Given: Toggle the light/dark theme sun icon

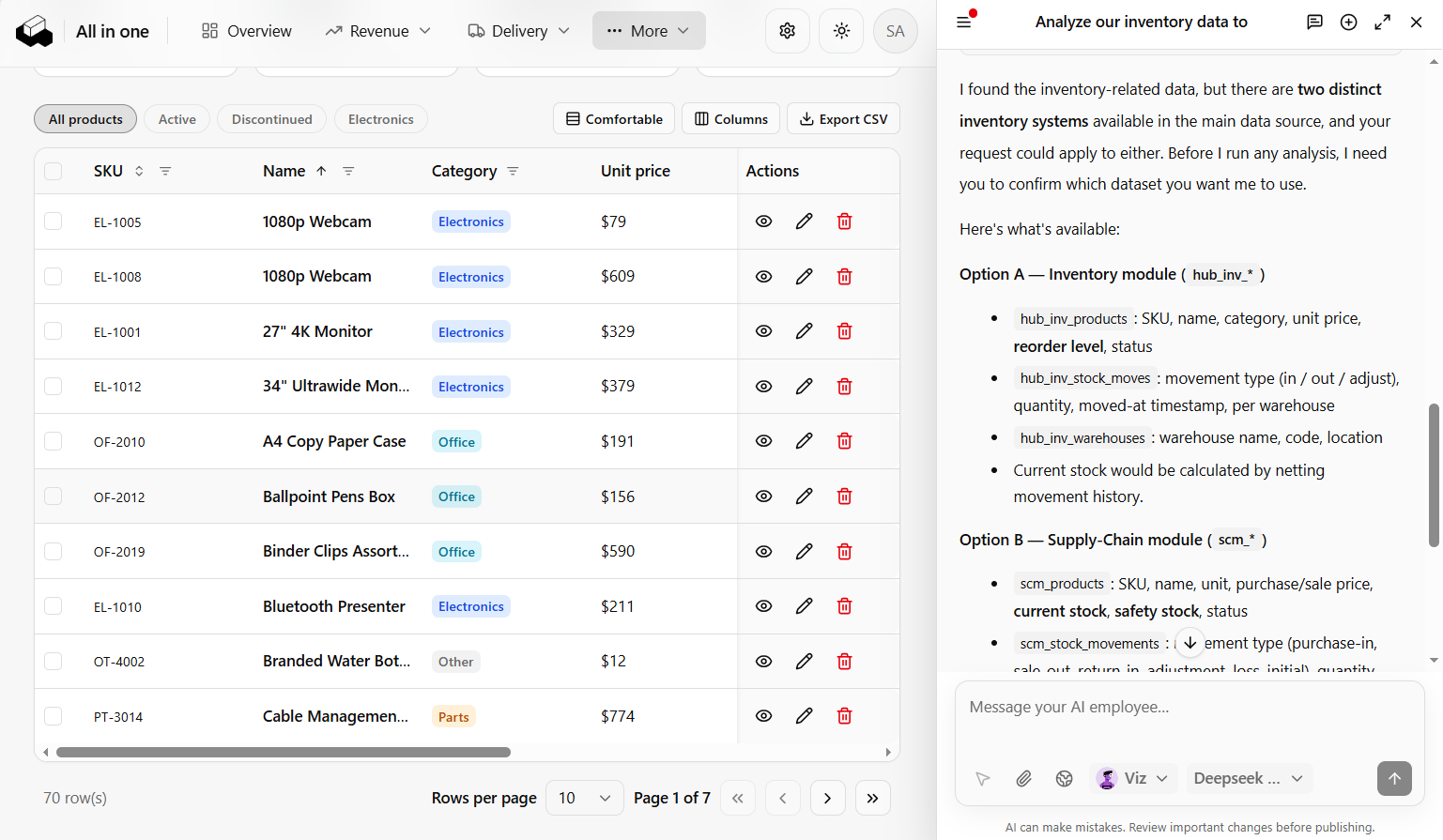Looking at the screenshot, I should click(841, 31).
